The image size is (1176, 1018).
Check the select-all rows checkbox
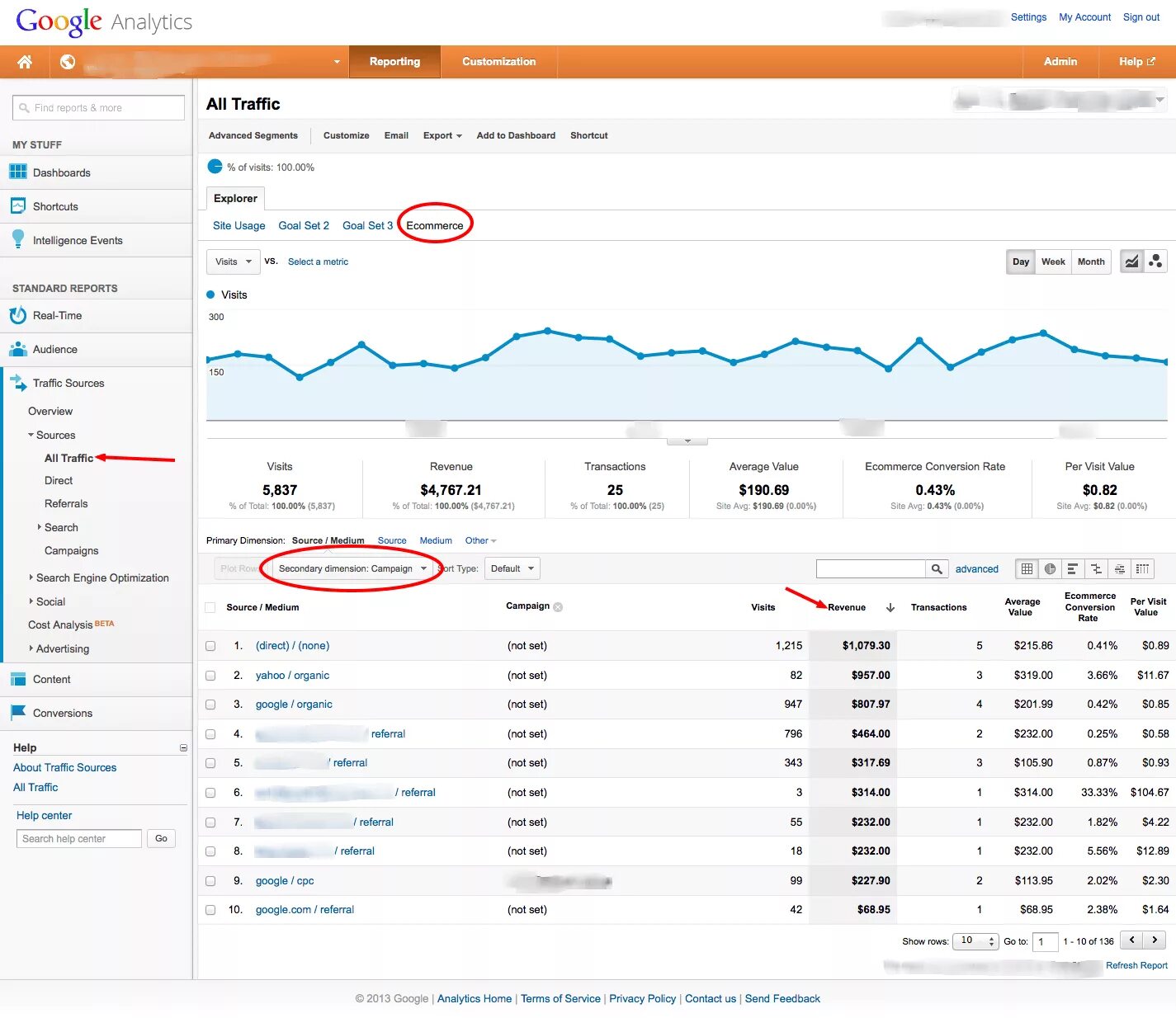[210, 608]
